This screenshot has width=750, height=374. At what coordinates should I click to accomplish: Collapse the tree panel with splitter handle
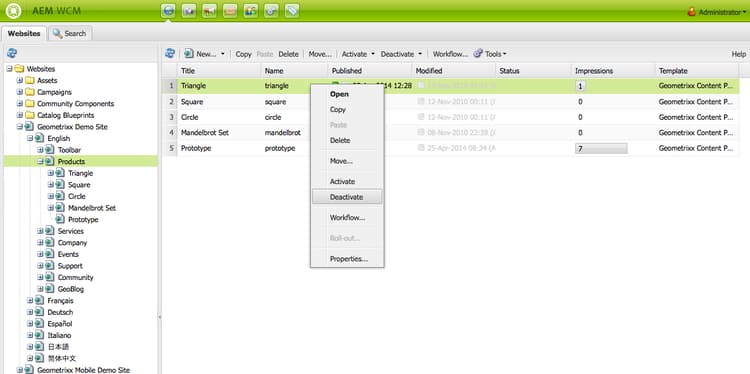[159, 317]
